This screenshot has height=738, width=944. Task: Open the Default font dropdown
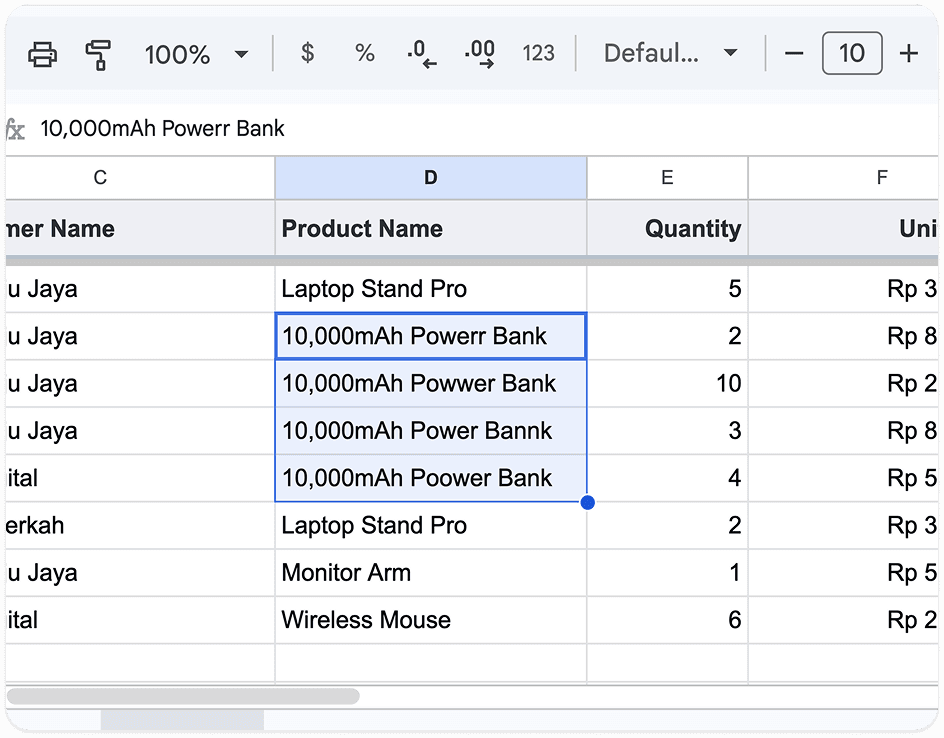[x=670, y=54]
